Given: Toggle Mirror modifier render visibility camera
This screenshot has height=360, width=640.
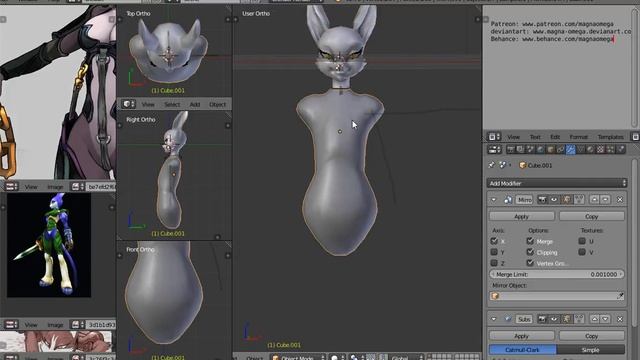Looking at the screenshot, I should point(542,200).
